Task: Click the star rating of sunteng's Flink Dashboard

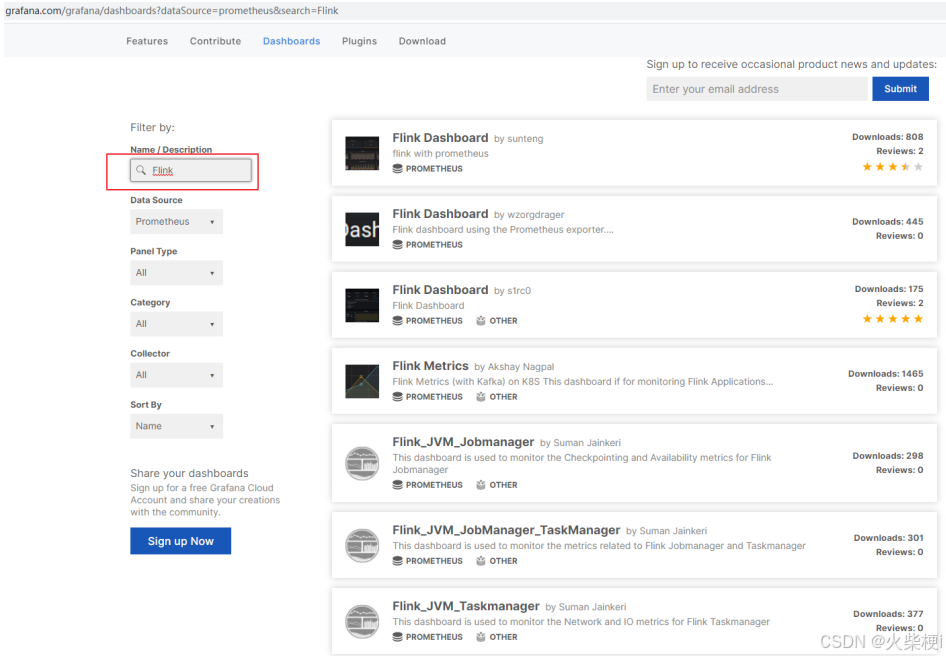Action: [x=893, y=167]
